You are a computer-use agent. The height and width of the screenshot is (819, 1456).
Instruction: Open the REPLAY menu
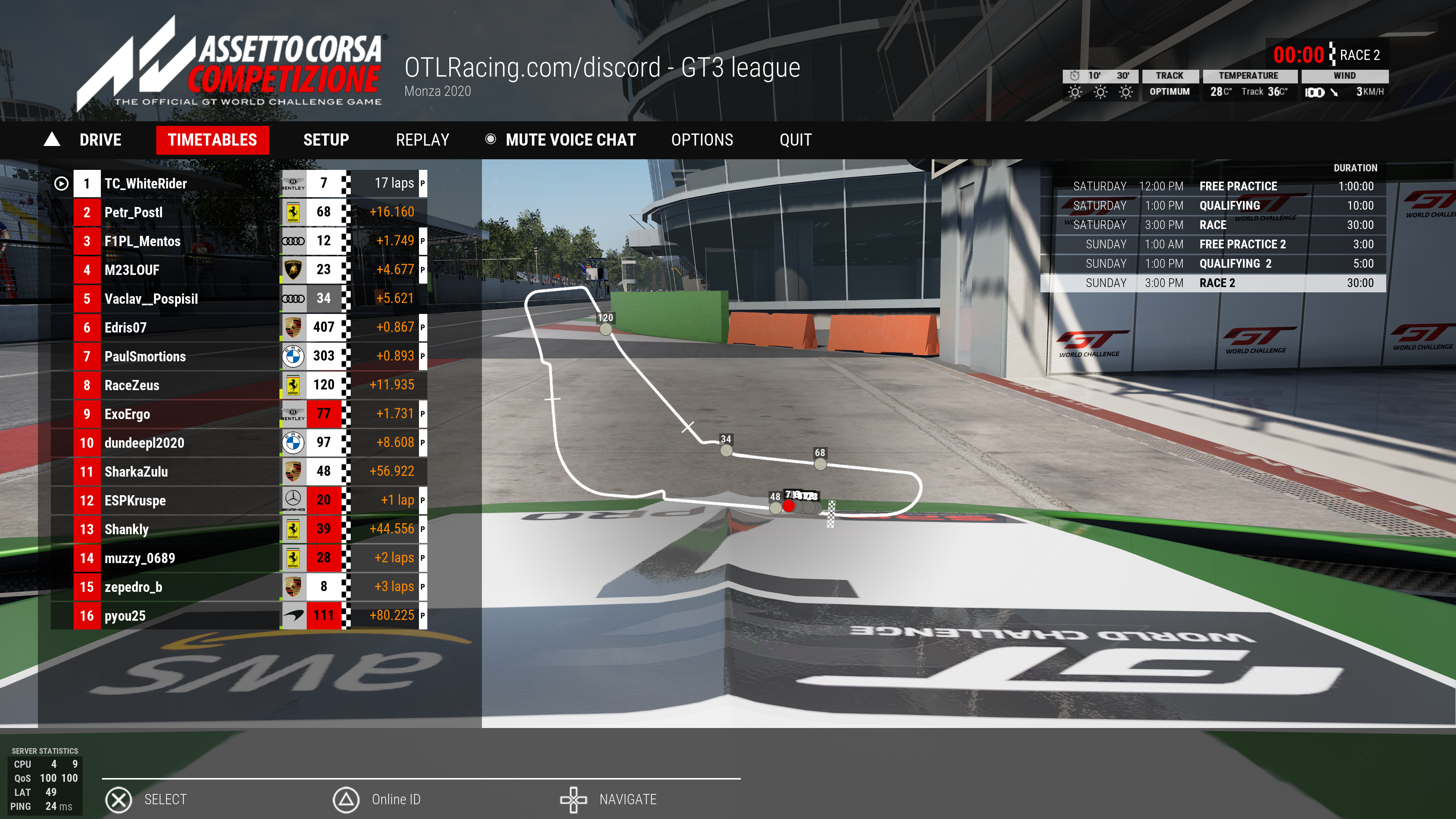tap(422, 140)
